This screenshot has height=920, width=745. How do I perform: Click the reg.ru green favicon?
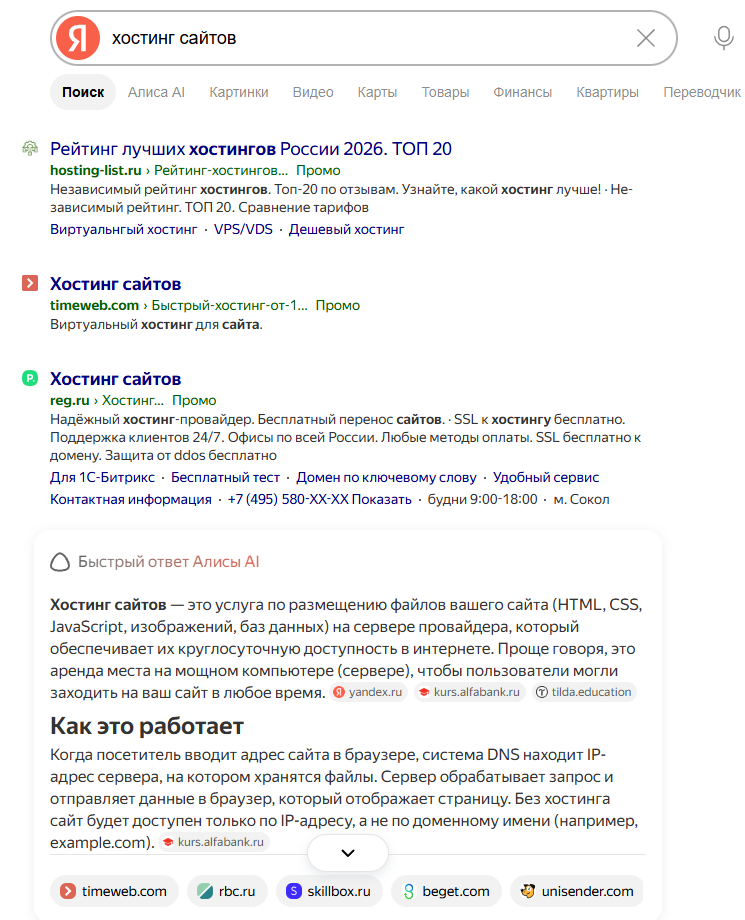click(30, 378)
